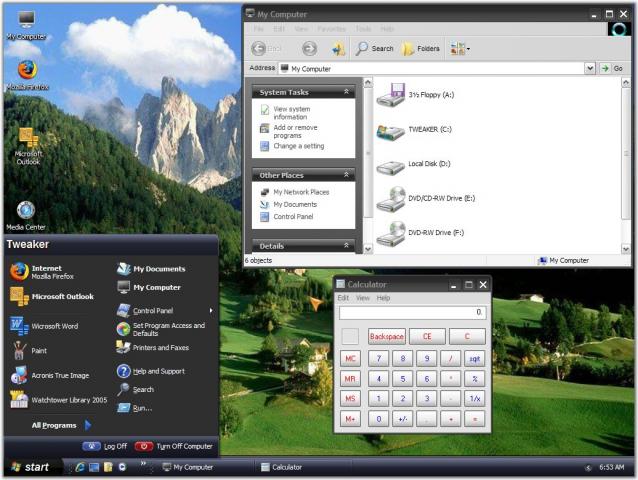The image size is (638, 480).
Task: Open Favorites menu in My Computer
Action: click(331, 29)
